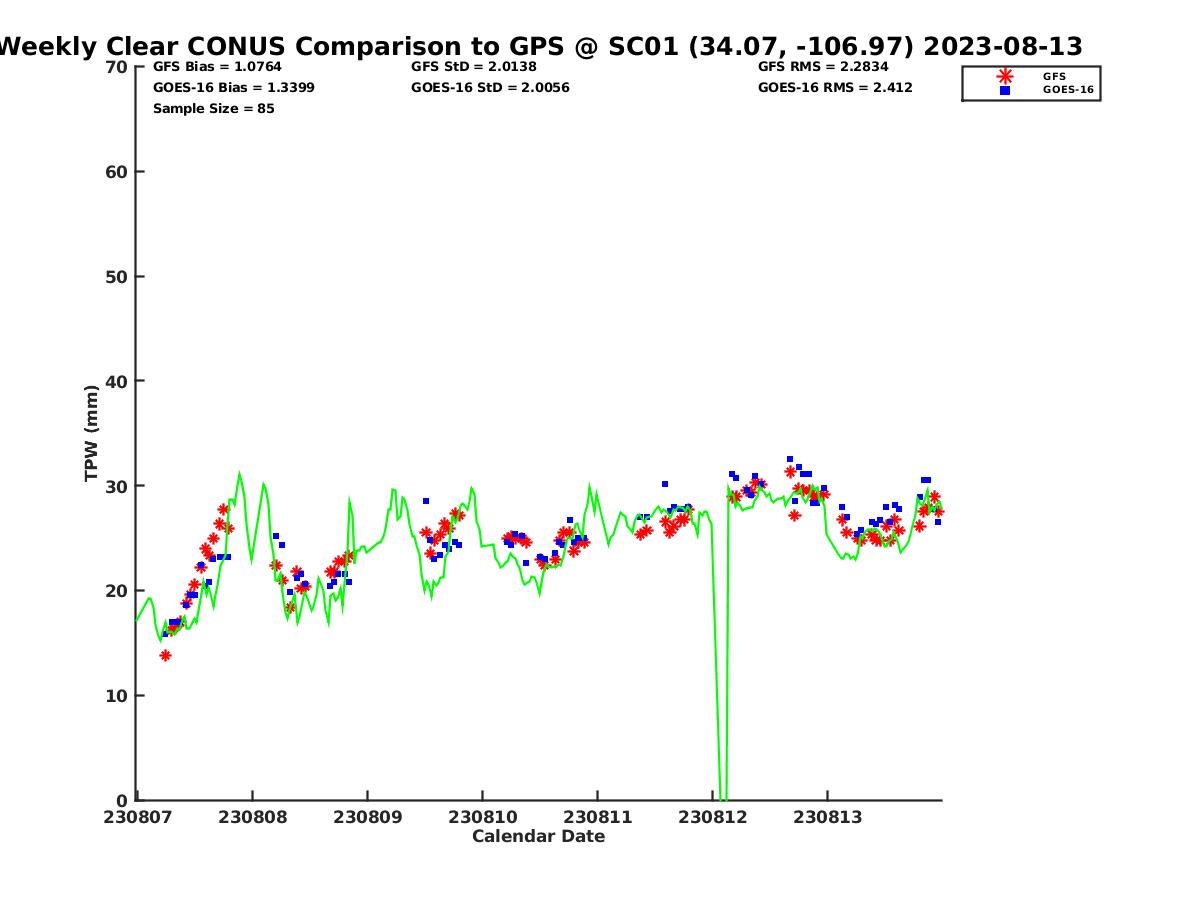Select the GOES-16 legend label text
The height and width of the screenshot is (900, 1200).
[1068, 90]
